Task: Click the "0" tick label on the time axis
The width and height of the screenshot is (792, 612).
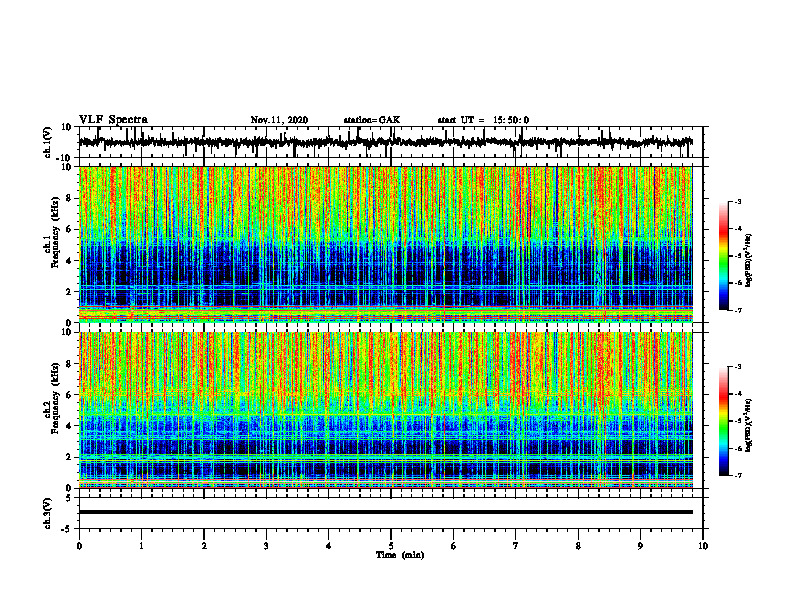Action: [79, 546]
